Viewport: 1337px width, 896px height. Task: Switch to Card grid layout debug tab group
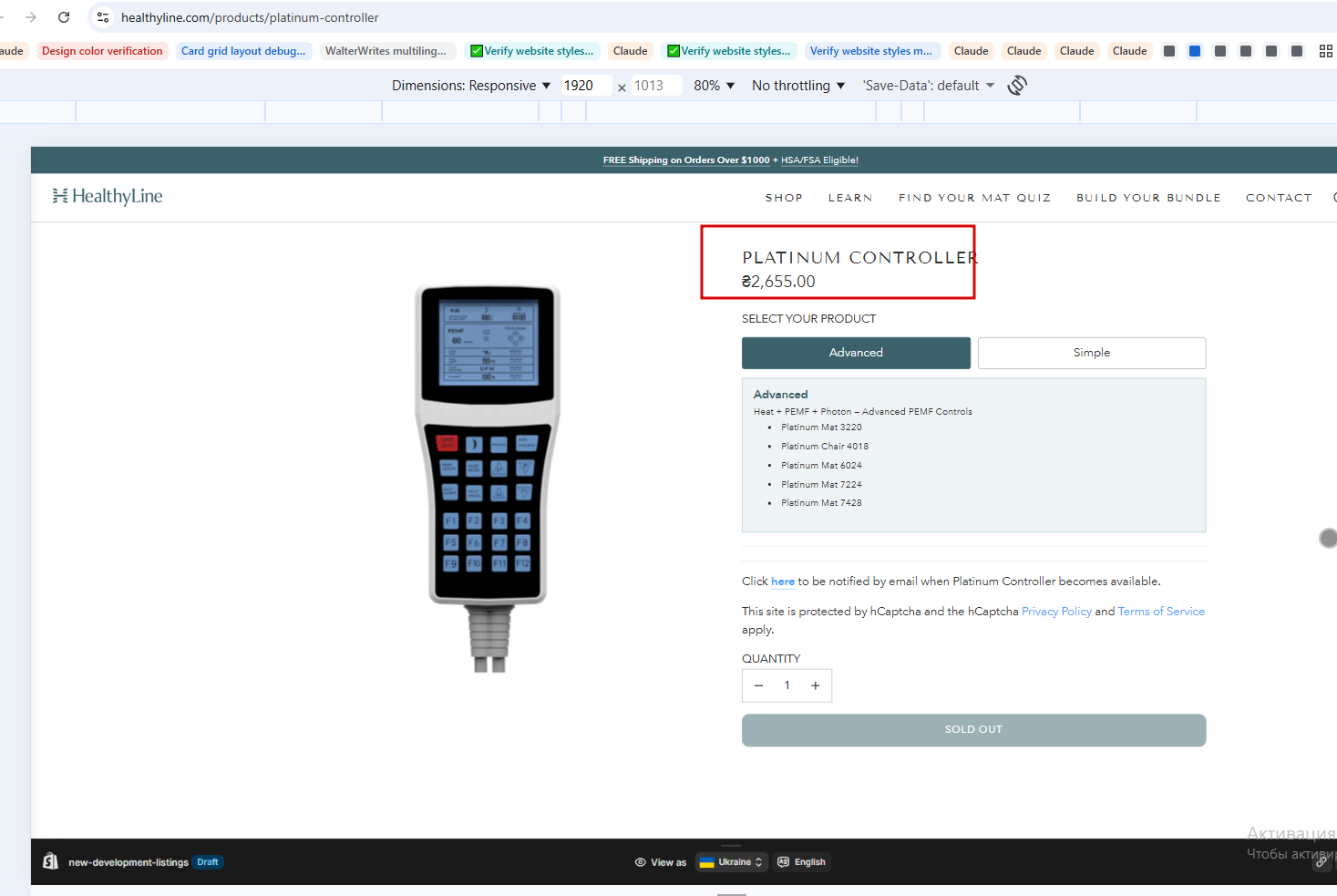[x=243, y=51]
